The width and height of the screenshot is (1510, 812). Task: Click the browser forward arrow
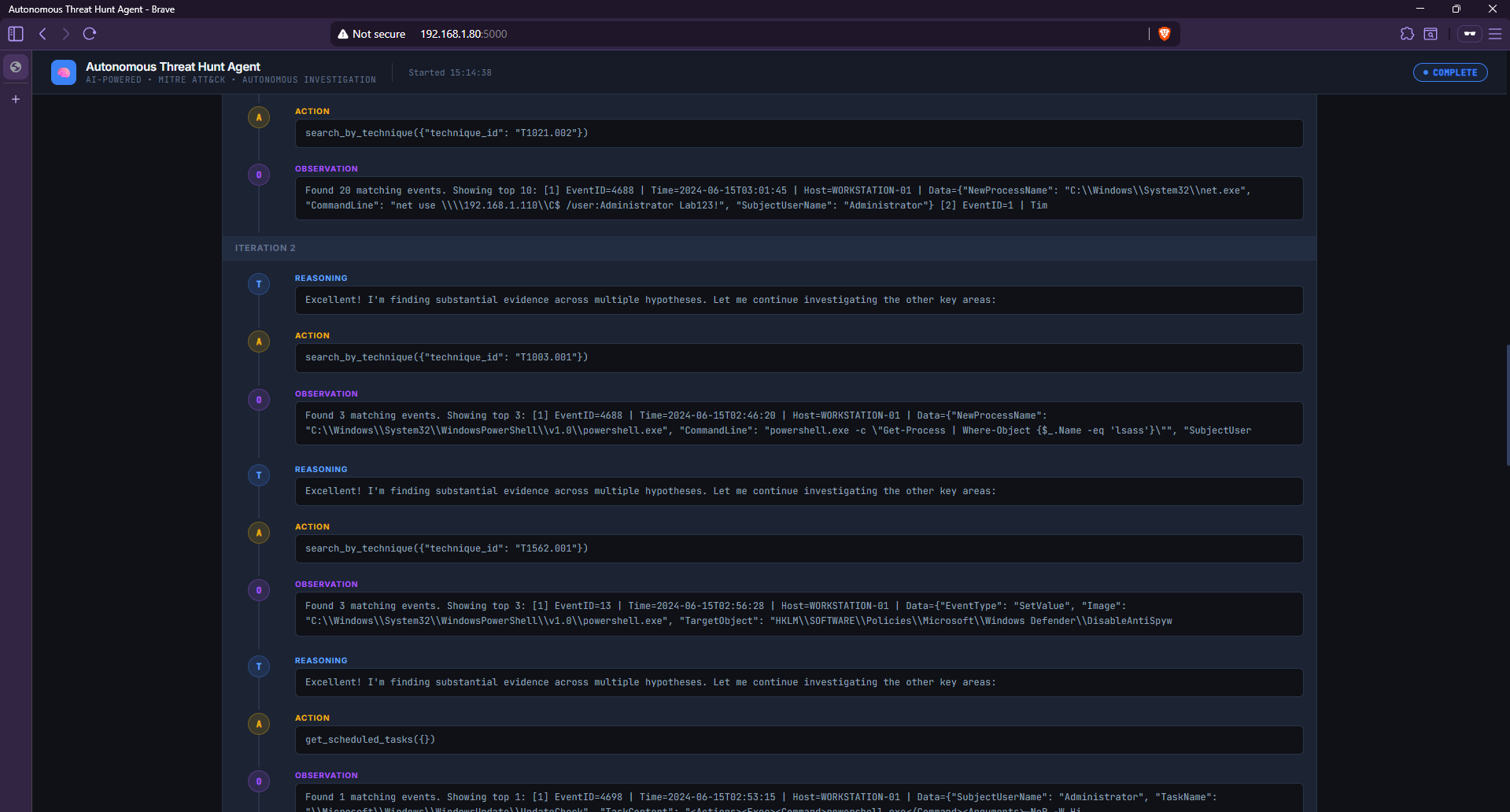pyautogui.click(x=66, y=34)
